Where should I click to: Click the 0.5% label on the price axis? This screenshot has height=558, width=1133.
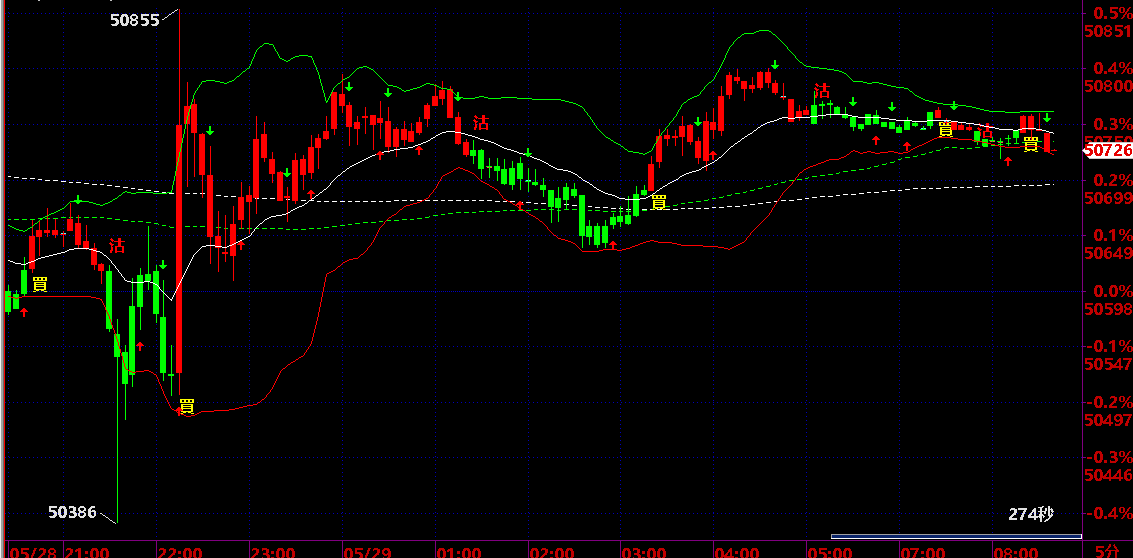coord(1113,13)
